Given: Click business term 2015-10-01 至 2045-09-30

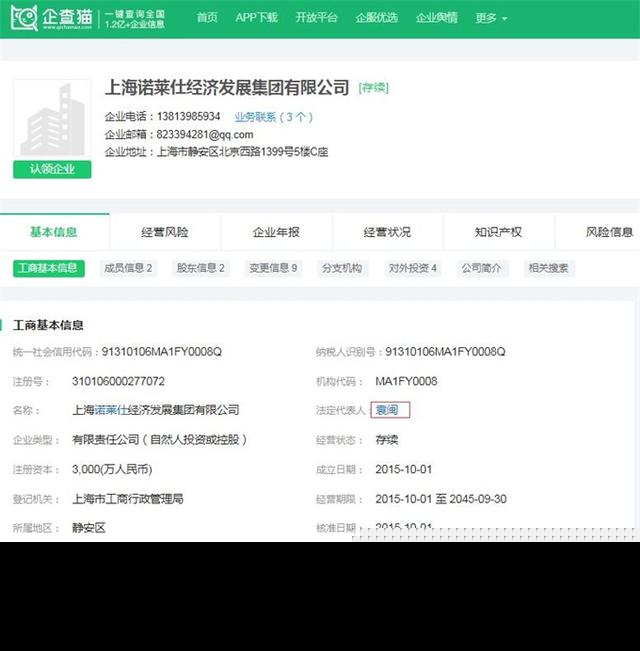Looking at the screenshot, I should 441,499.
